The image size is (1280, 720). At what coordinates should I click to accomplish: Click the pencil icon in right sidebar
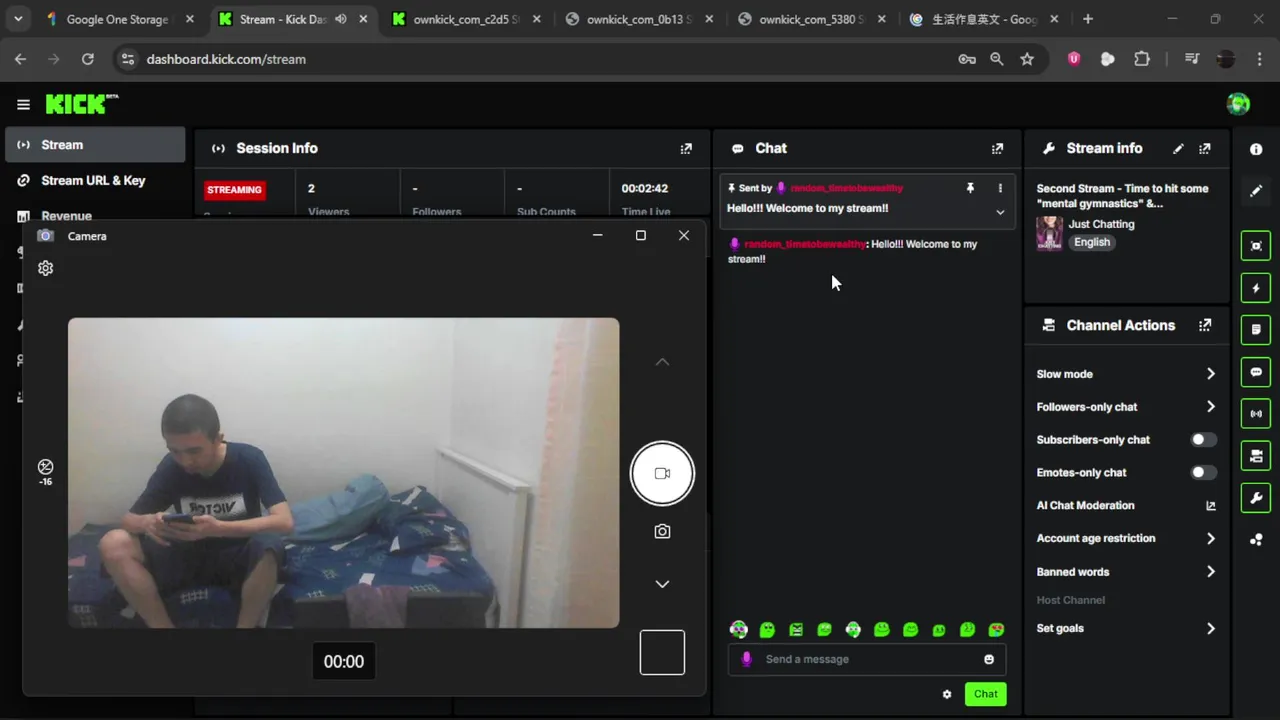(1256, 190)
